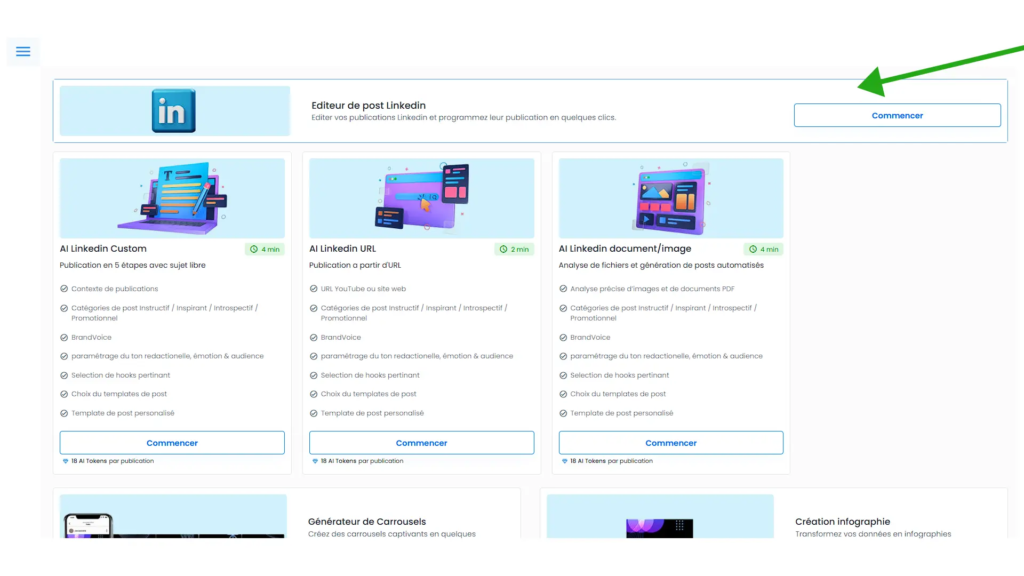The height and width of the screenshot is (576, 1024).
Task: Click the AI Linkedin Custom illustration
Action: coord(172,198)
